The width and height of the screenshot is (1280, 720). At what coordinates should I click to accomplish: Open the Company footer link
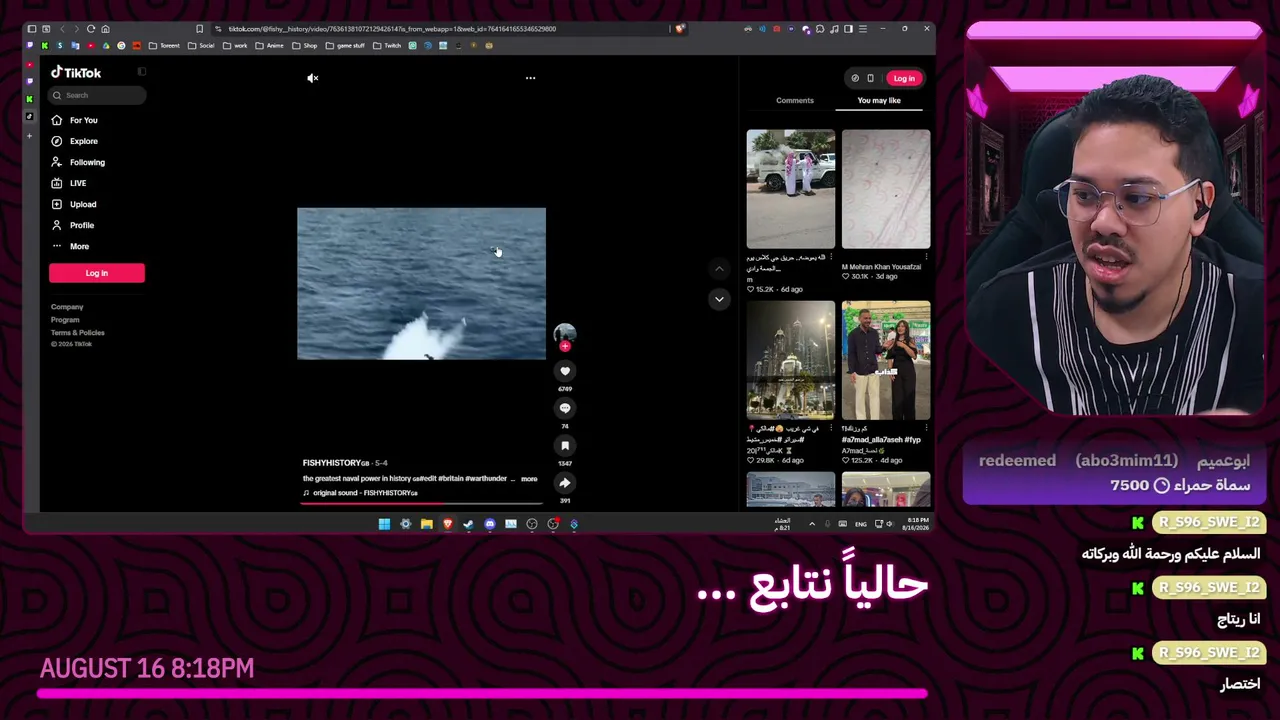(67, 307)
